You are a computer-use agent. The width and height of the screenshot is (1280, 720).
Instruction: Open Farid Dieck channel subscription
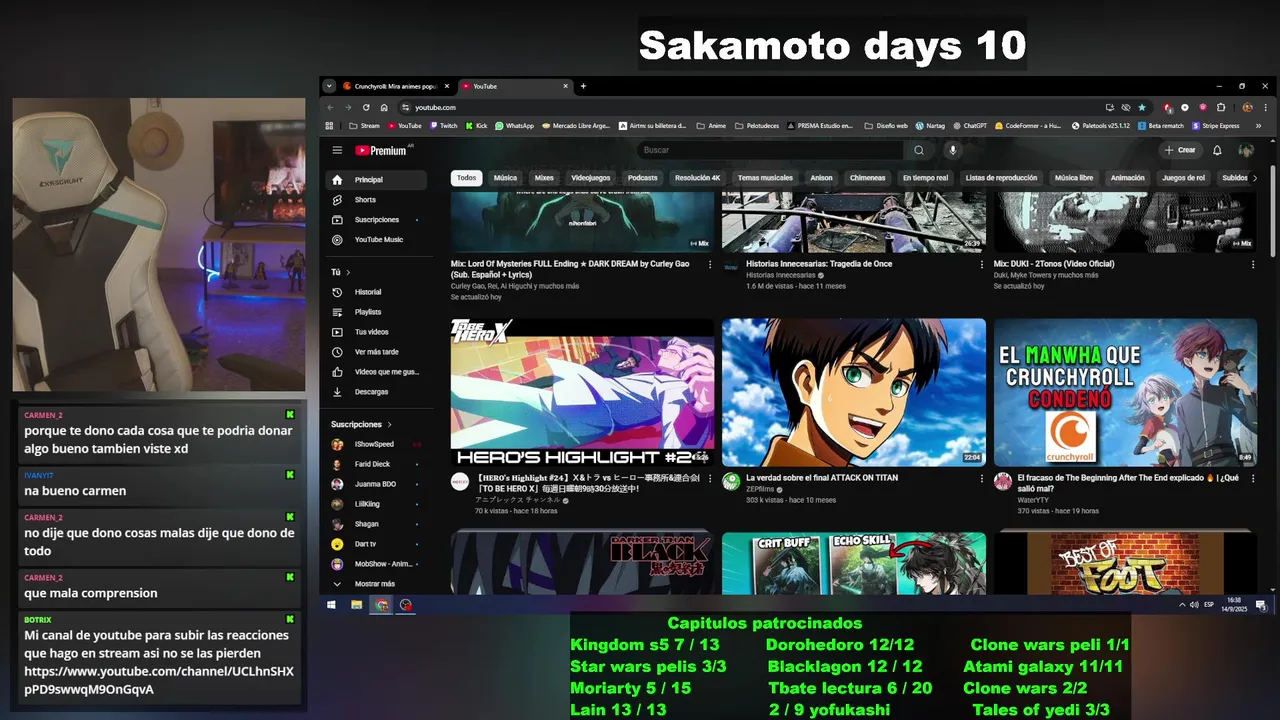tap(376, 464)
